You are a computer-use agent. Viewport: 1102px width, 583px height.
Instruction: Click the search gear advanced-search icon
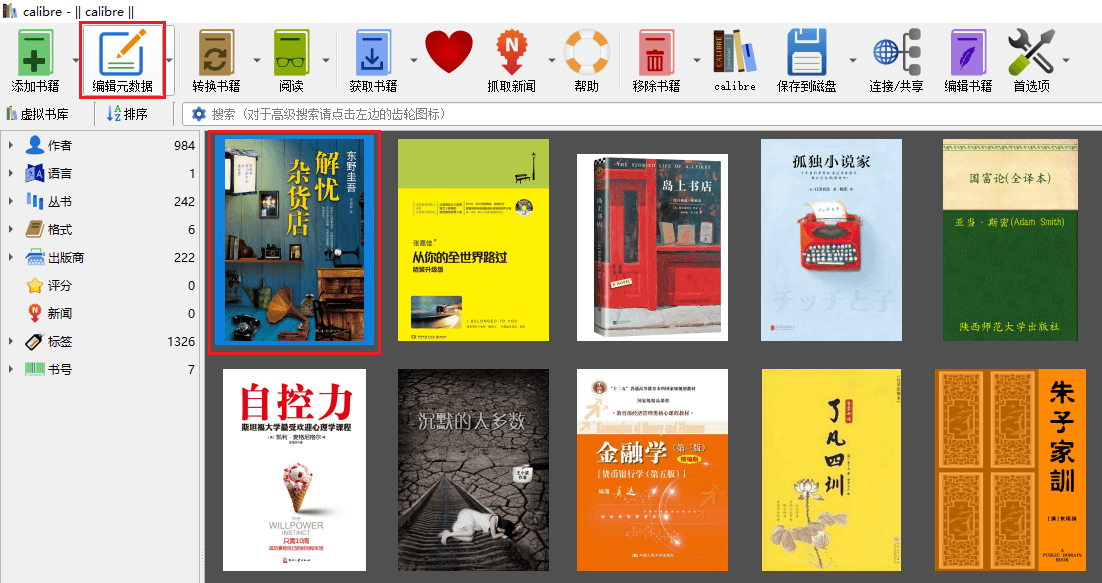199,114
